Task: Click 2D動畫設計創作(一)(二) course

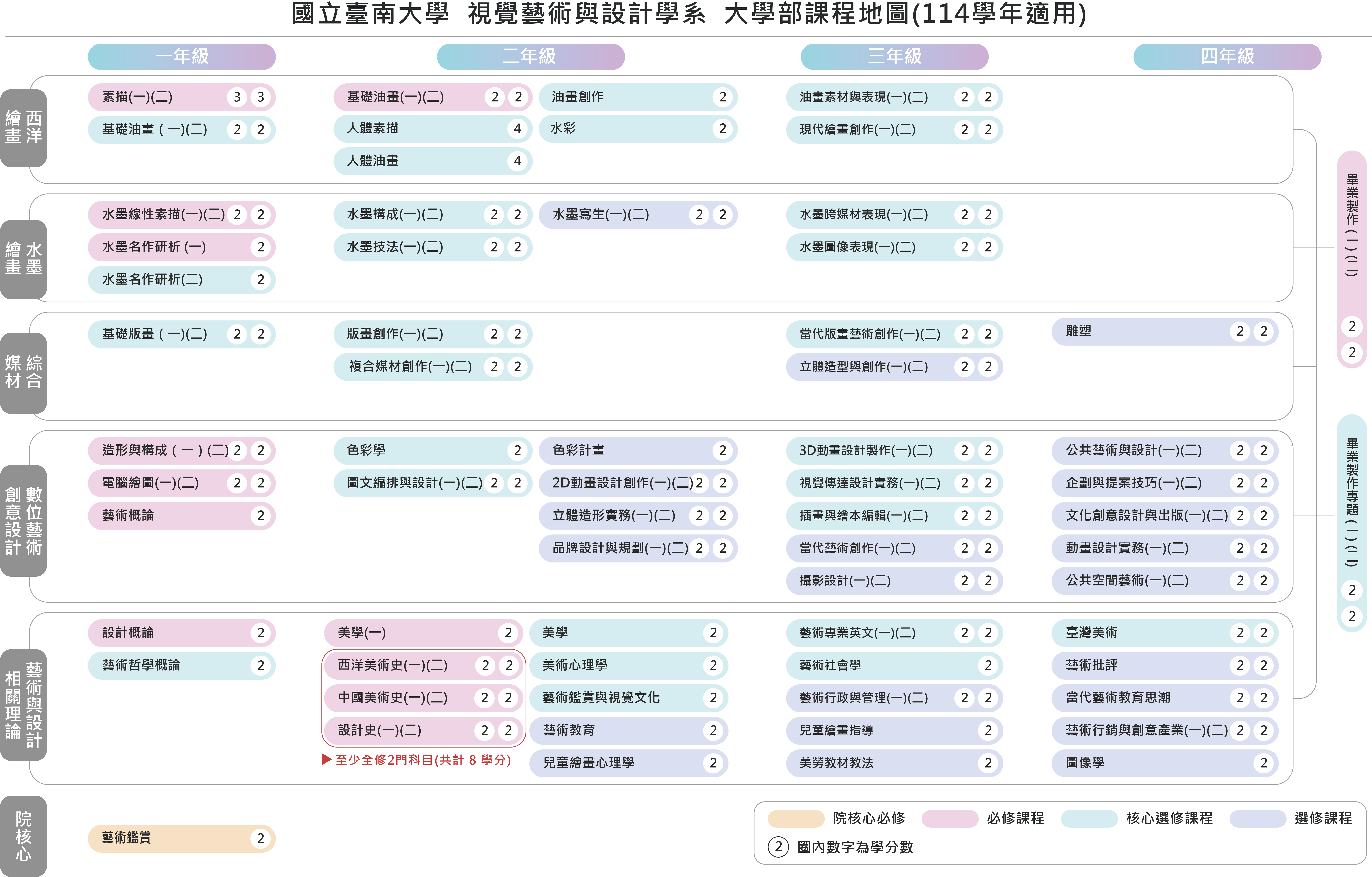Action: [638, 483]
